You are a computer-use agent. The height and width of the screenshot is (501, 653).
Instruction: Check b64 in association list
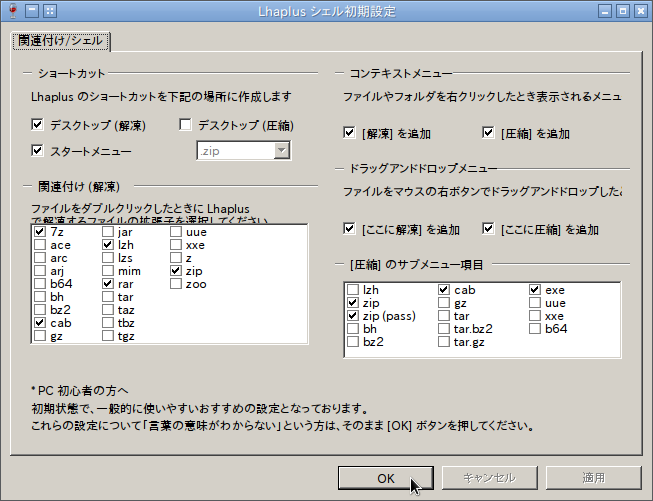click(40, 284)
